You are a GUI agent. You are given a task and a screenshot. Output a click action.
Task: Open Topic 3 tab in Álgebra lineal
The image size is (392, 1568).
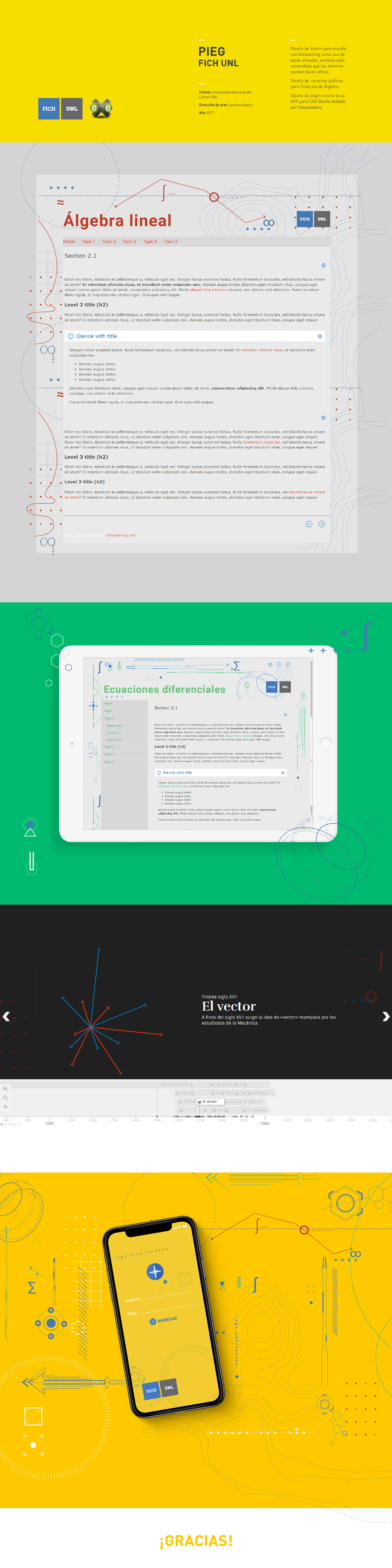(x=130, y=242)
